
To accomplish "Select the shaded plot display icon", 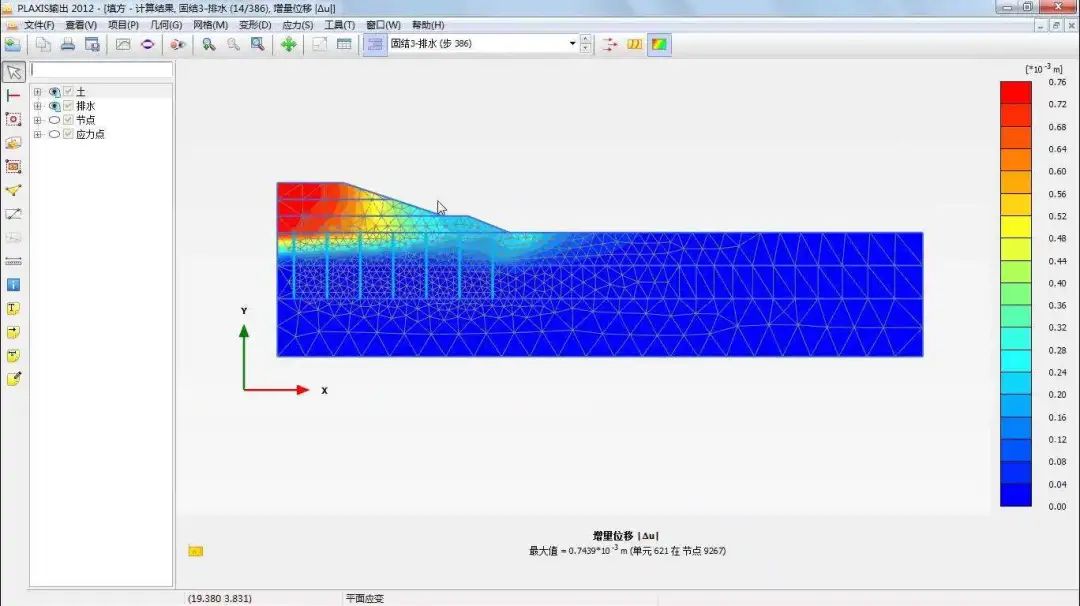I will (x=659, y=44).
